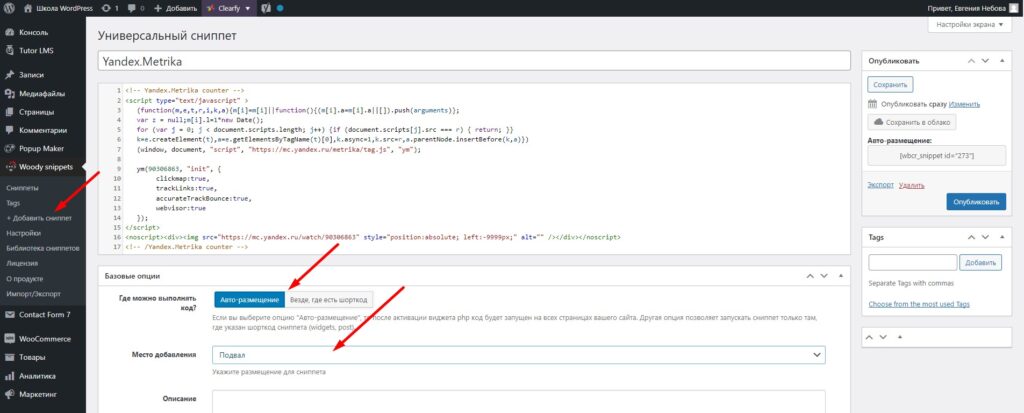The width and height of the screenshot is (1024, 413).
Task: Open Медиафайлы from the sidebar
Action: pos(42,93)
